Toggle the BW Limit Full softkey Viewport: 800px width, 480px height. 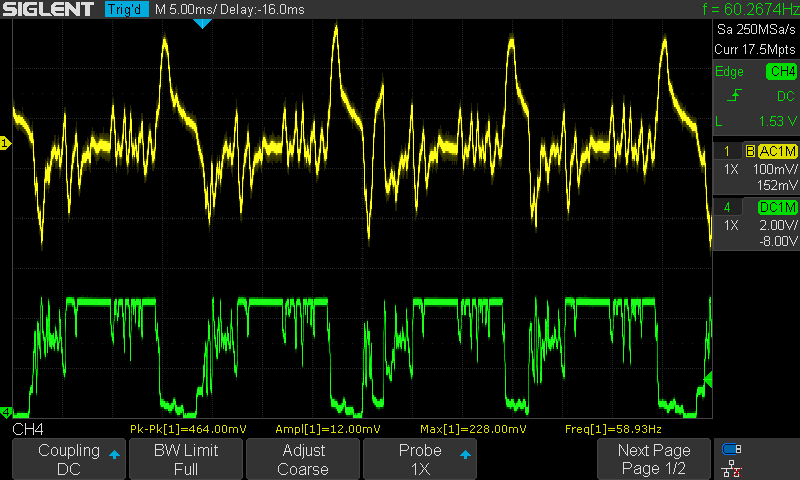tap(186, 459)
